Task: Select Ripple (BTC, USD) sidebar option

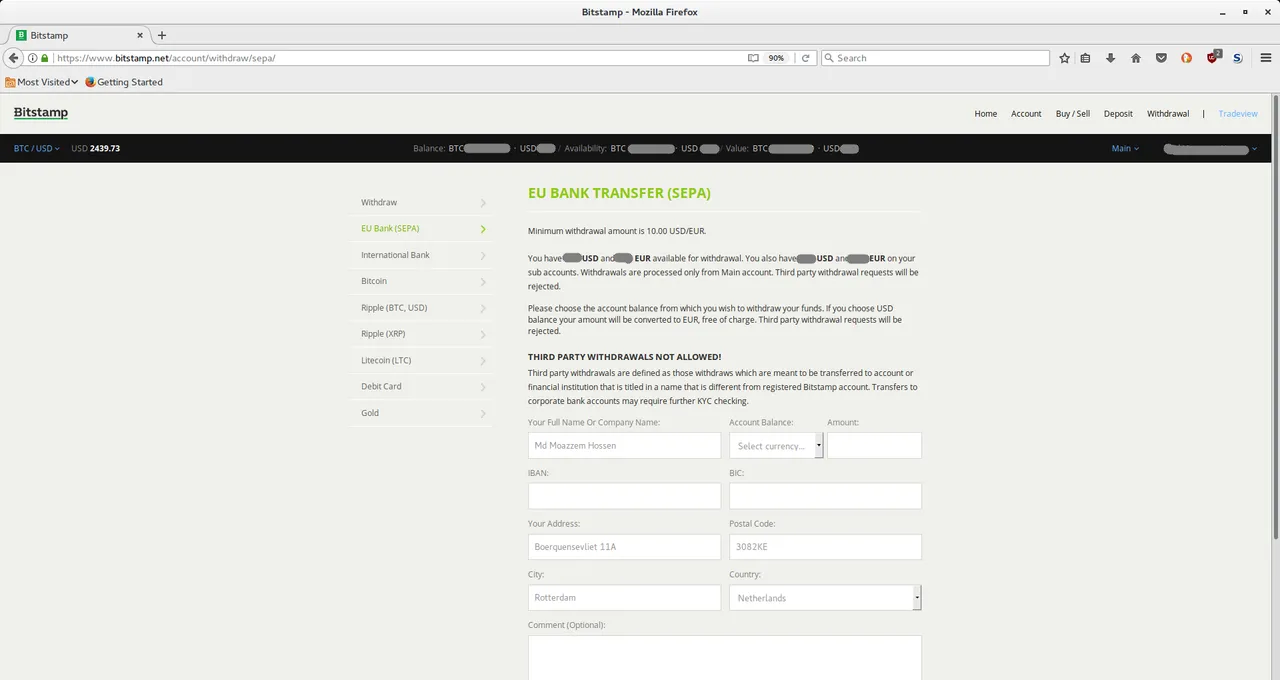Action: (421, 308)
